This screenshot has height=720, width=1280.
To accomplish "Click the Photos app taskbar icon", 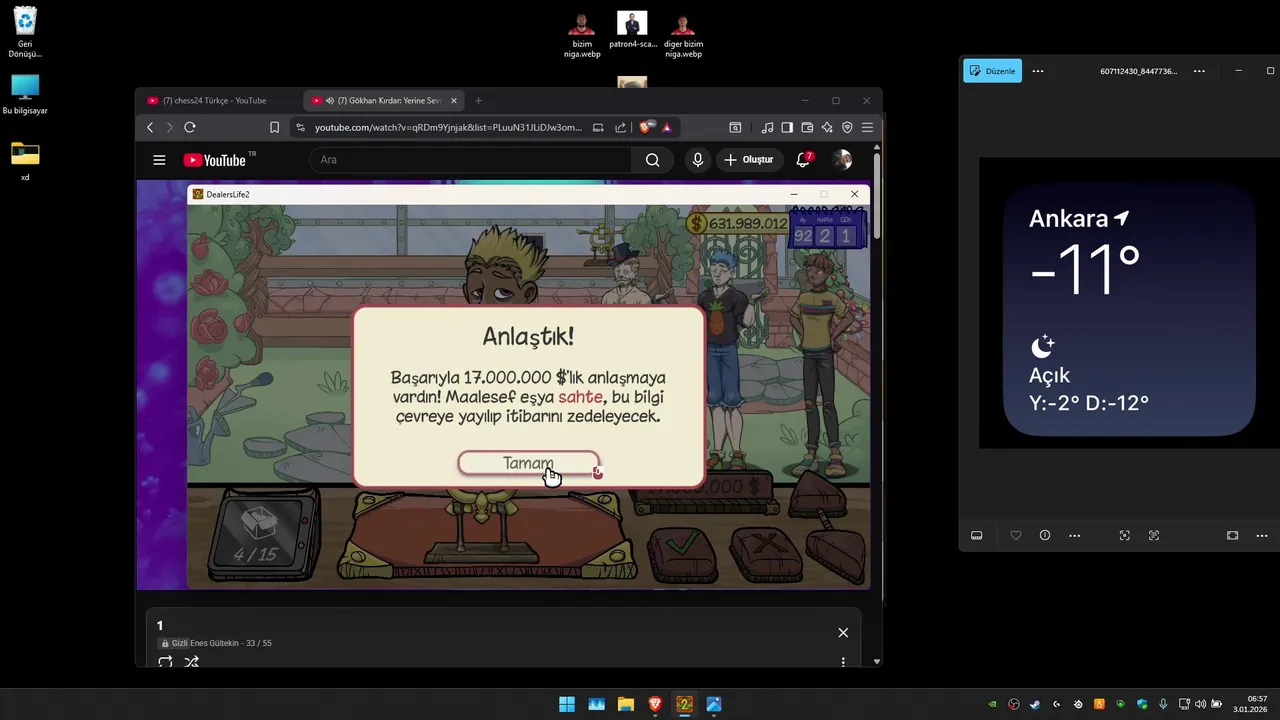I will pyautogui.click(x=713, y=704).
